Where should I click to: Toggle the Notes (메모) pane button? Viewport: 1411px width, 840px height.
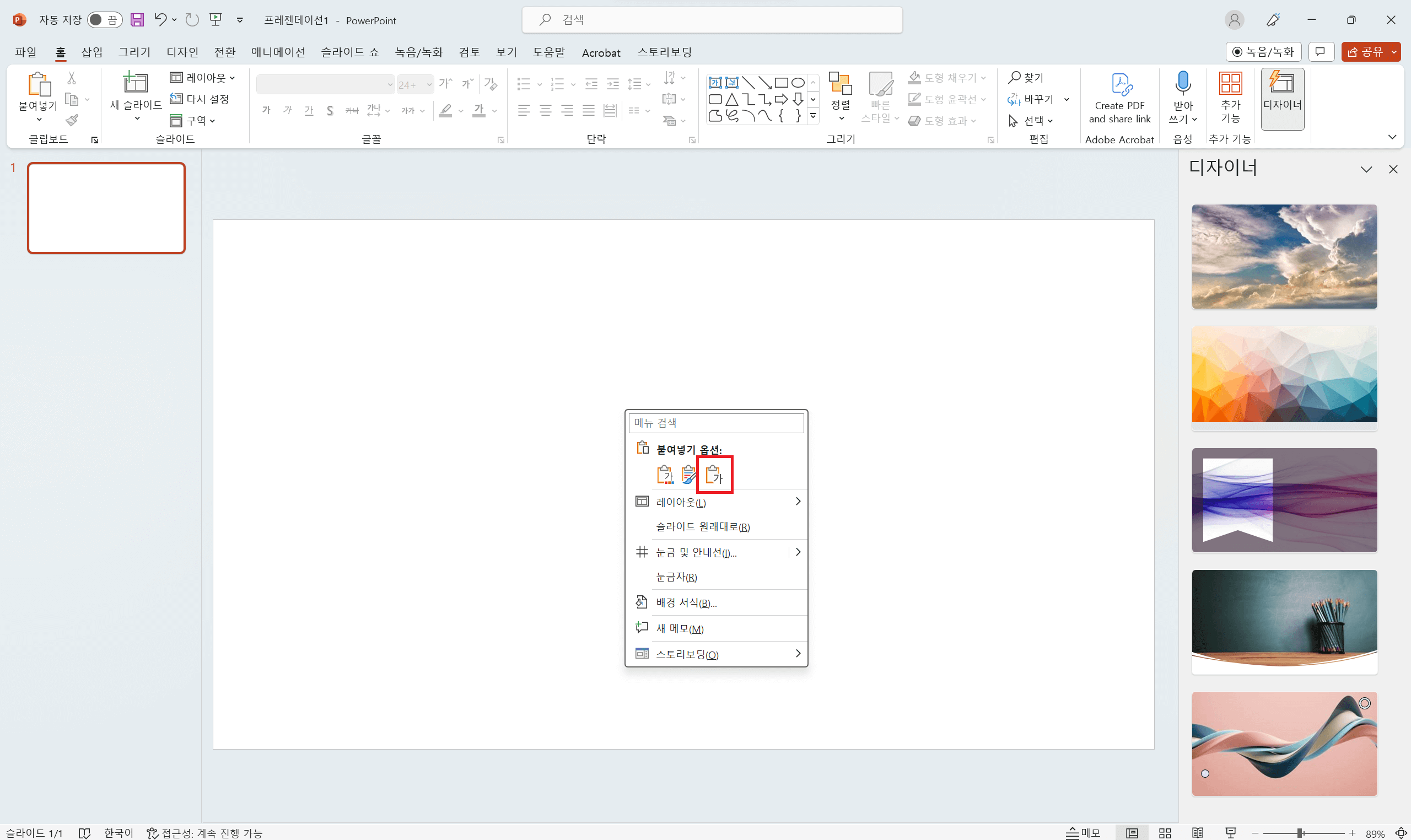[1083, 833]
